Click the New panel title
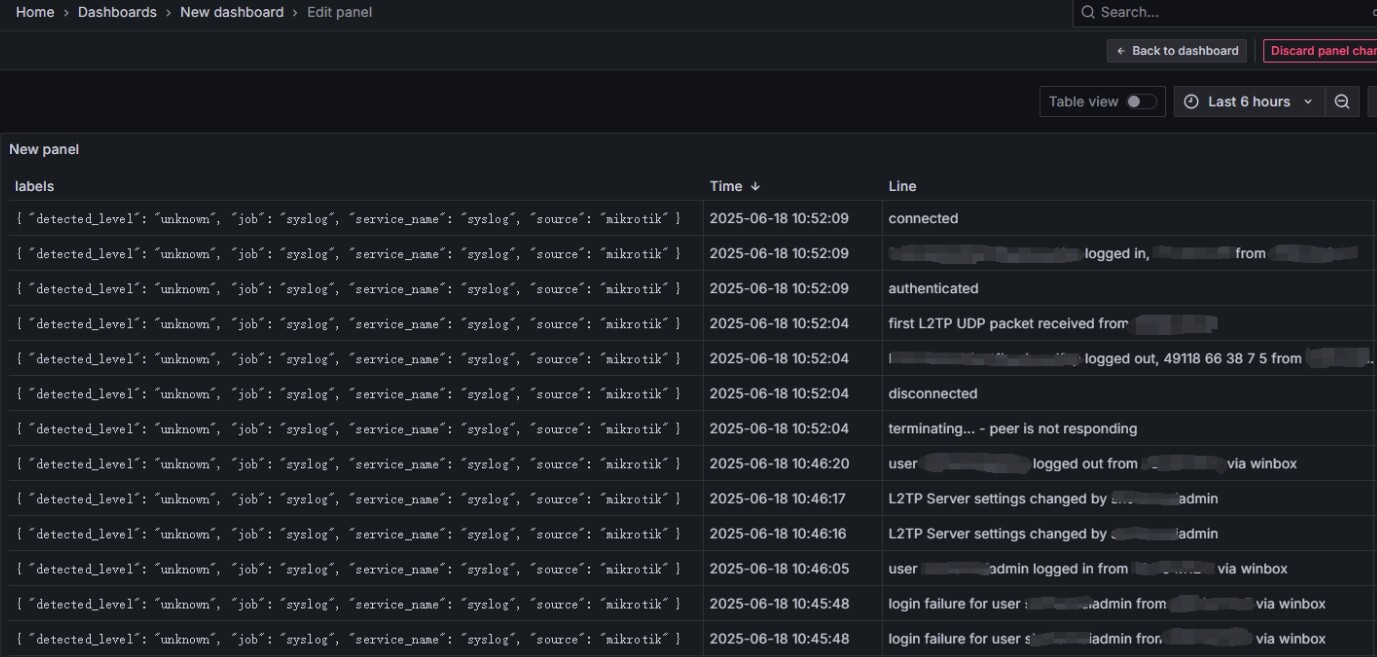Screen dimensions: 1377x657 point(44,149)
